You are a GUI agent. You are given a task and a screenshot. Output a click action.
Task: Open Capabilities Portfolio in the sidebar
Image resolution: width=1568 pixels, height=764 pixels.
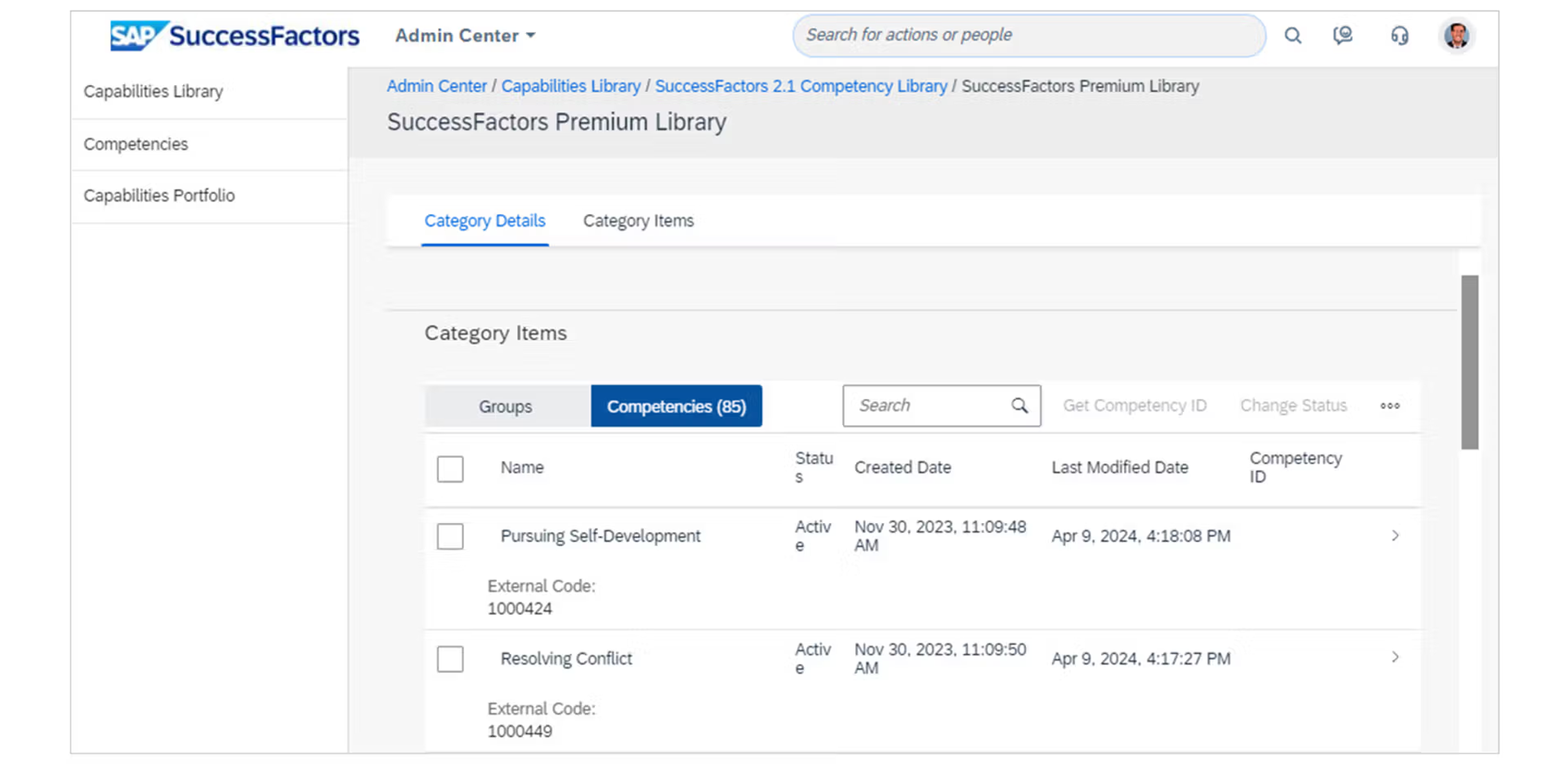(x=159, y=196)
